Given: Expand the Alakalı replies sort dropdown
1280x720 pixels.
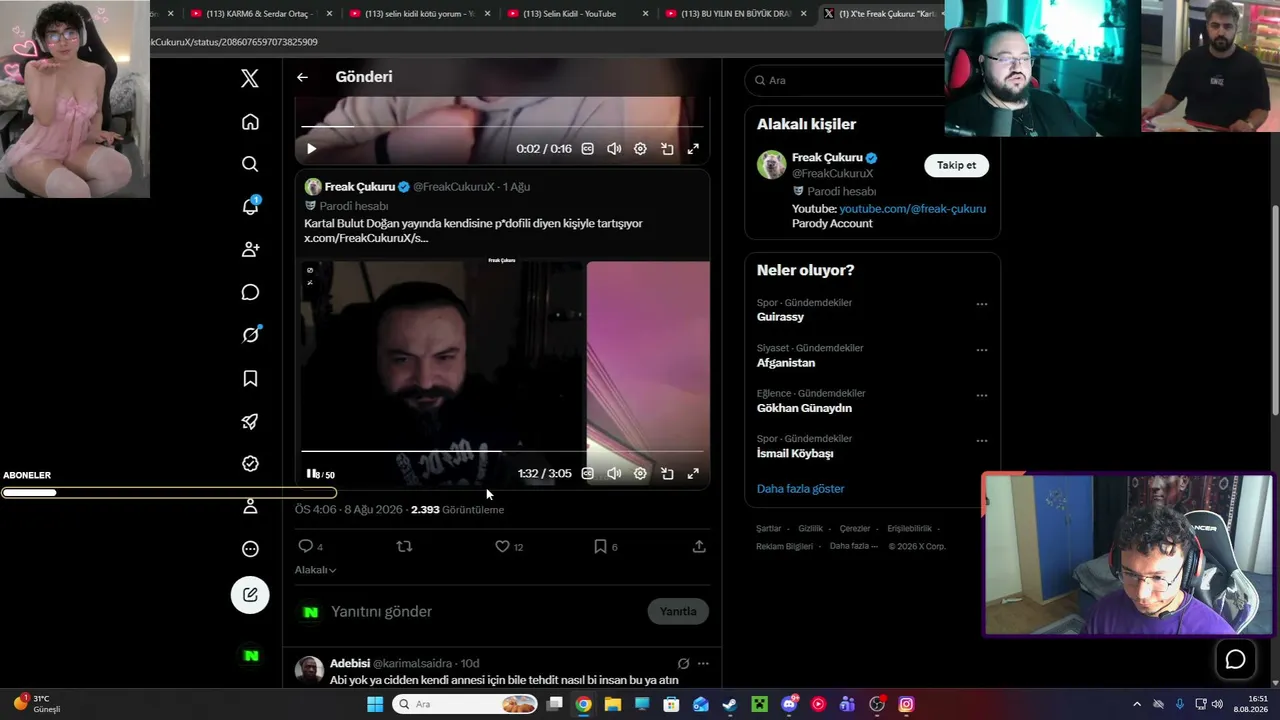Looking at the screenshot, I should (x=315, y=570).
